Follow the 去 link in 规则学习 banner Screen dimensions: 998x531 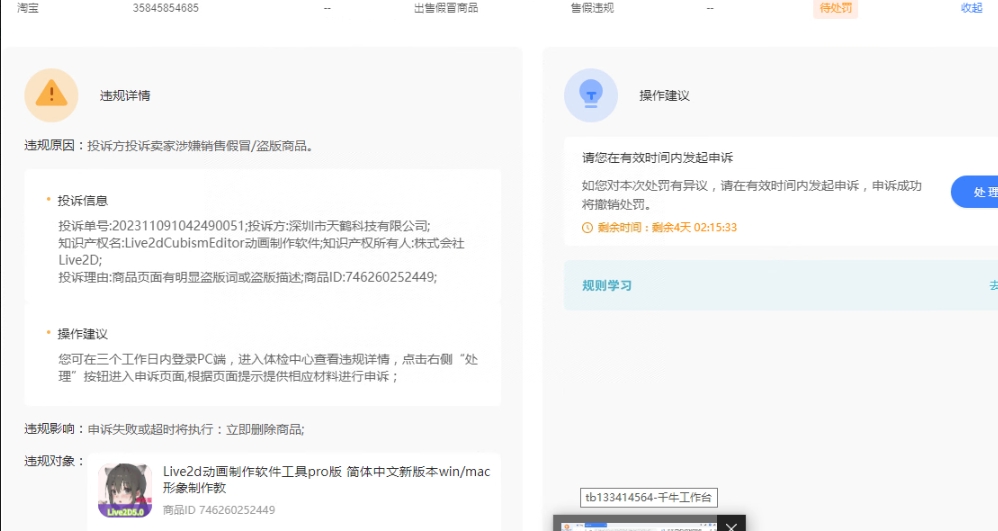point(992,286)
